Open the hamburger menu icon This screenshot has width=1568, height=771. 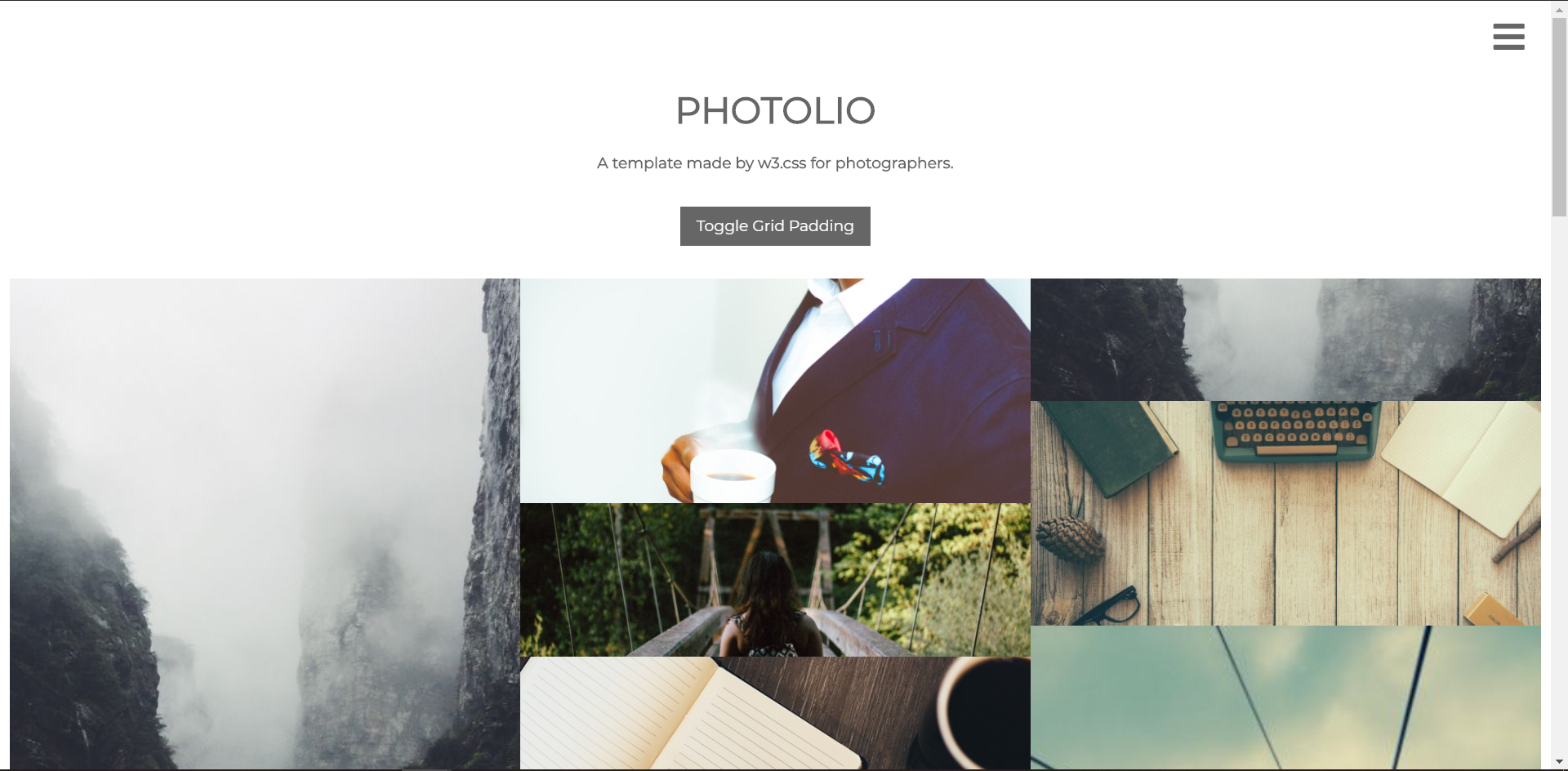1508,37
